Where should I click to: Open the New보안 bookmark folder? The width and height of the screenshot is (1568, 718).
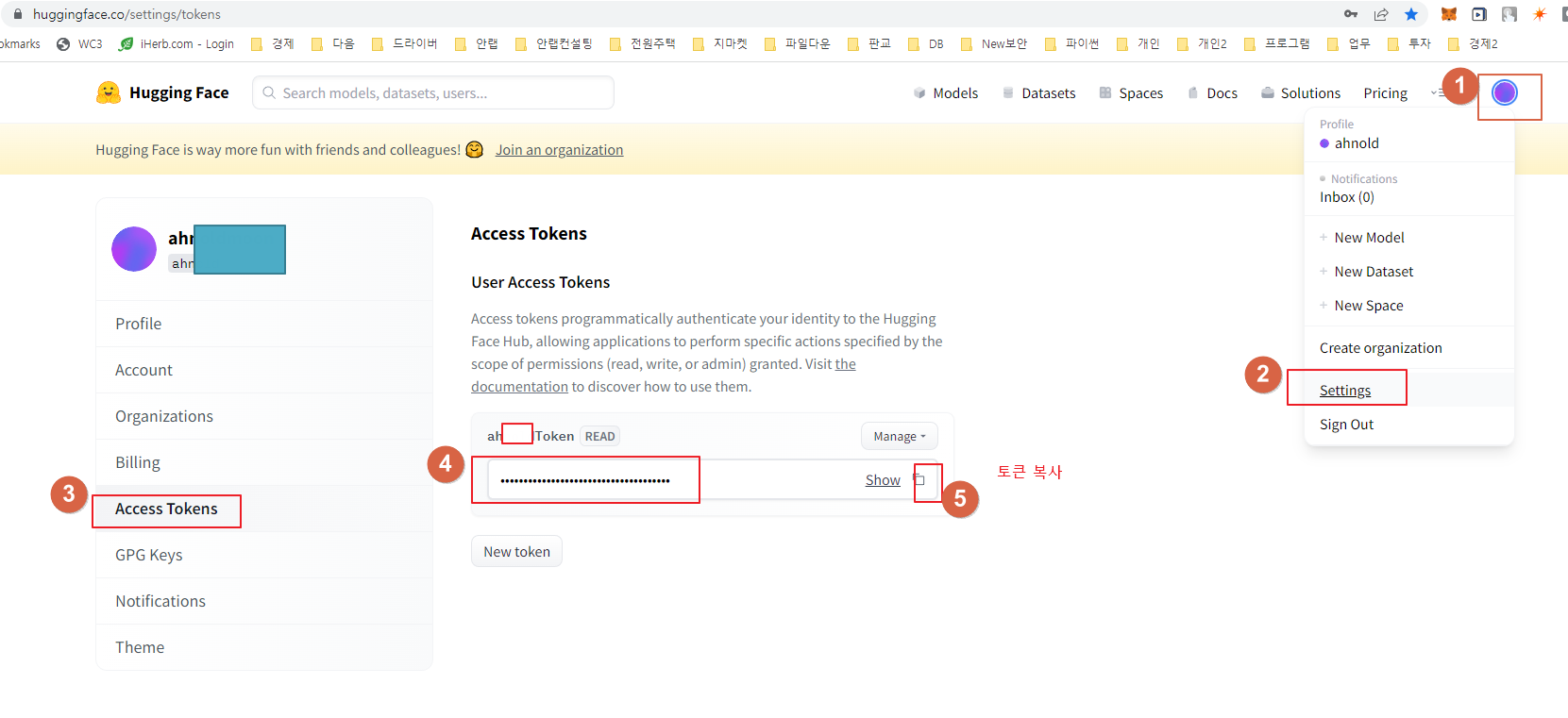[x=994, y=43]
